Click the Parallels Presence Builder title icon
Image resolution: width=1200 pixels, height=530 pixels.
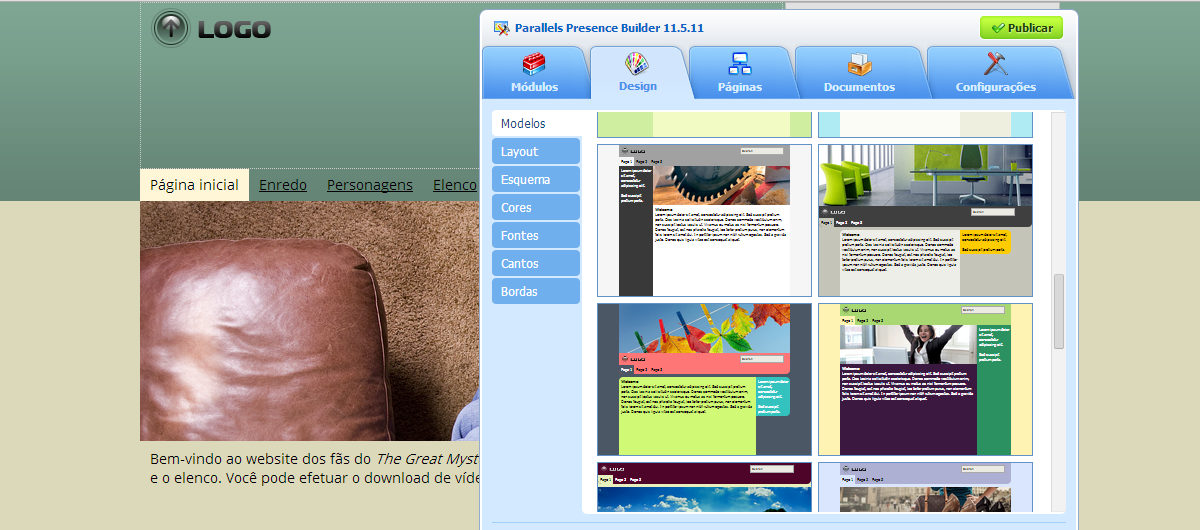pos(502,28)
